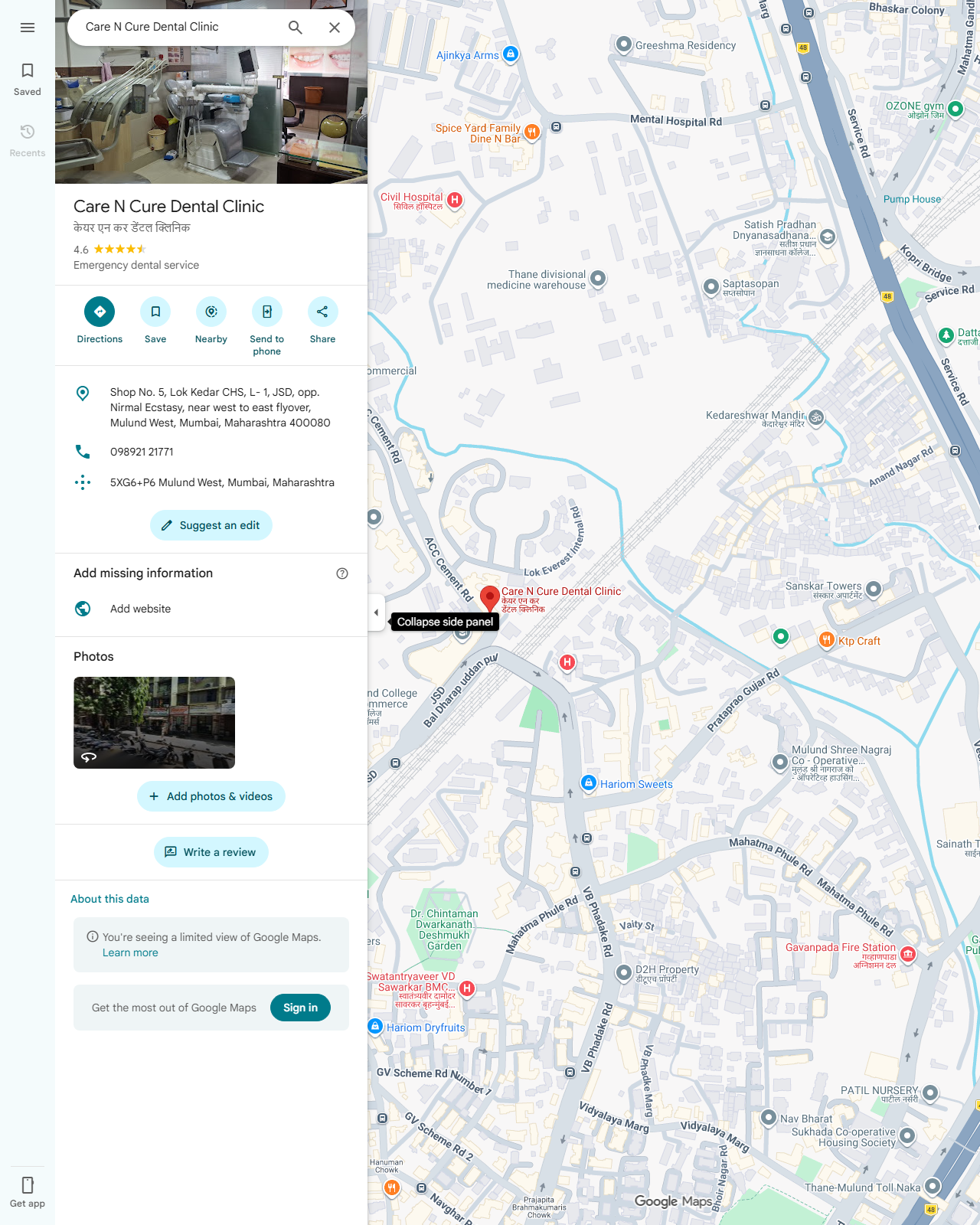
Task: Open the street view photo thumbnail
Action: click(154, 723)
